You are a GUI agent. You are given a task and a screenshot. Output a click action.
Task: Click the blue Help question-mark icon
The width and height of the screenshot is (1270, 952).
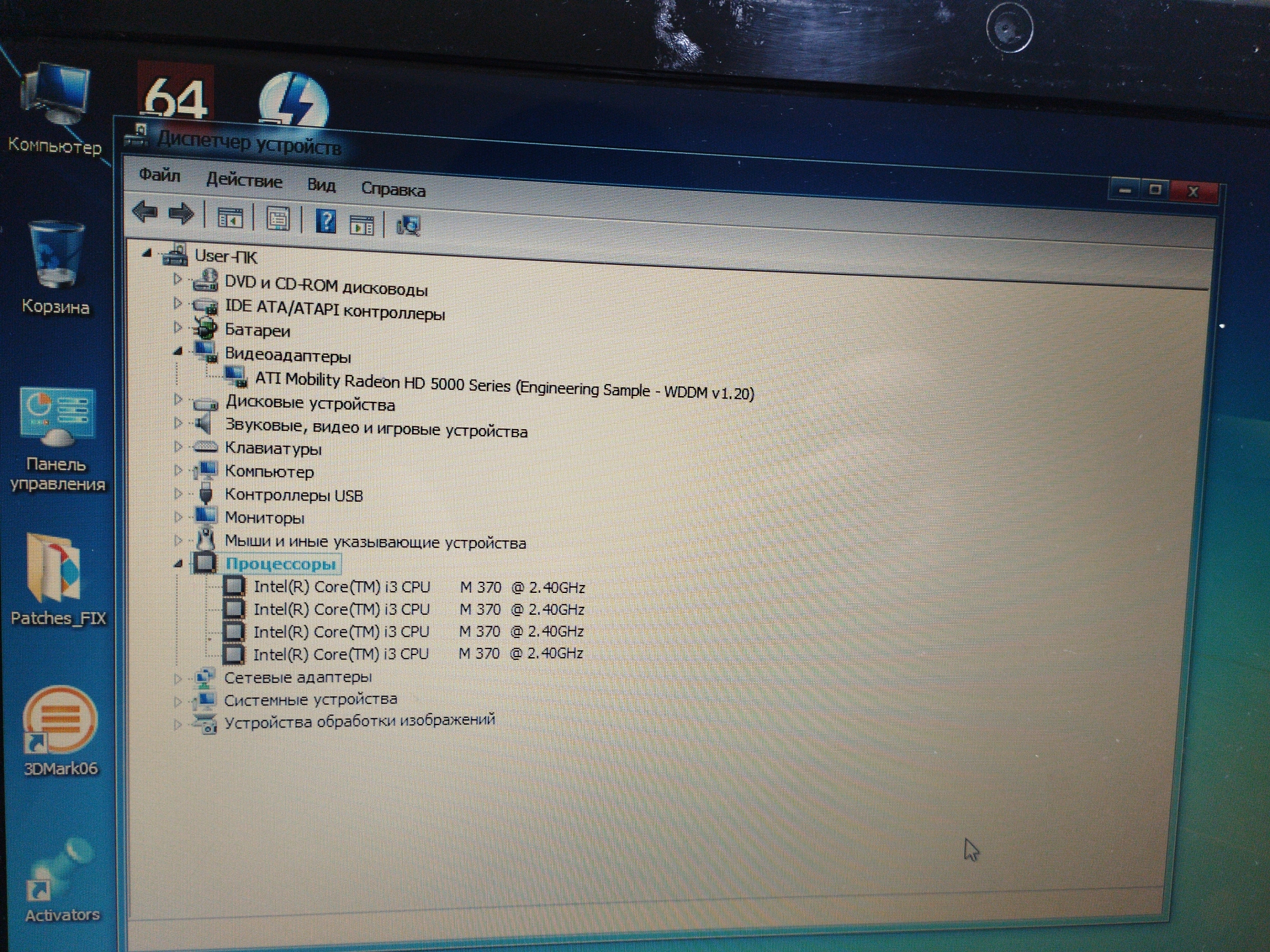coord(325,221)
